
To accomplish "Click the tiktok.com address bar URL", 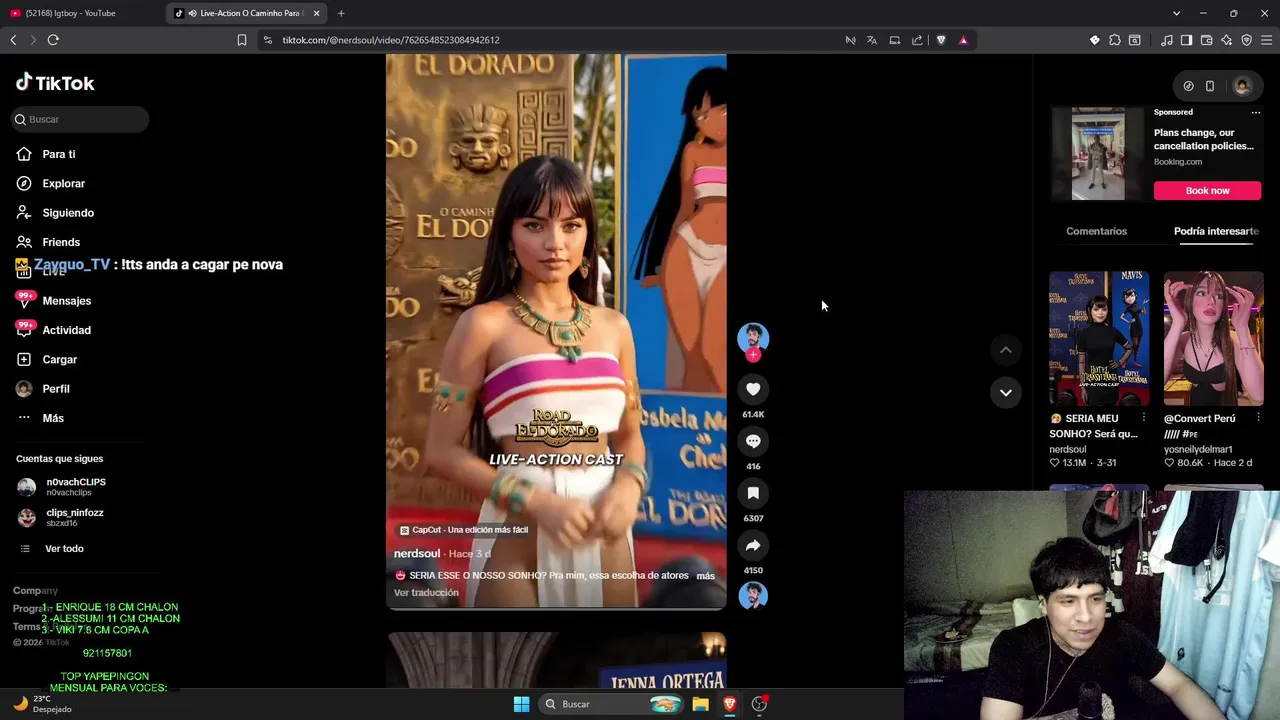I will (x=391, y=40).
